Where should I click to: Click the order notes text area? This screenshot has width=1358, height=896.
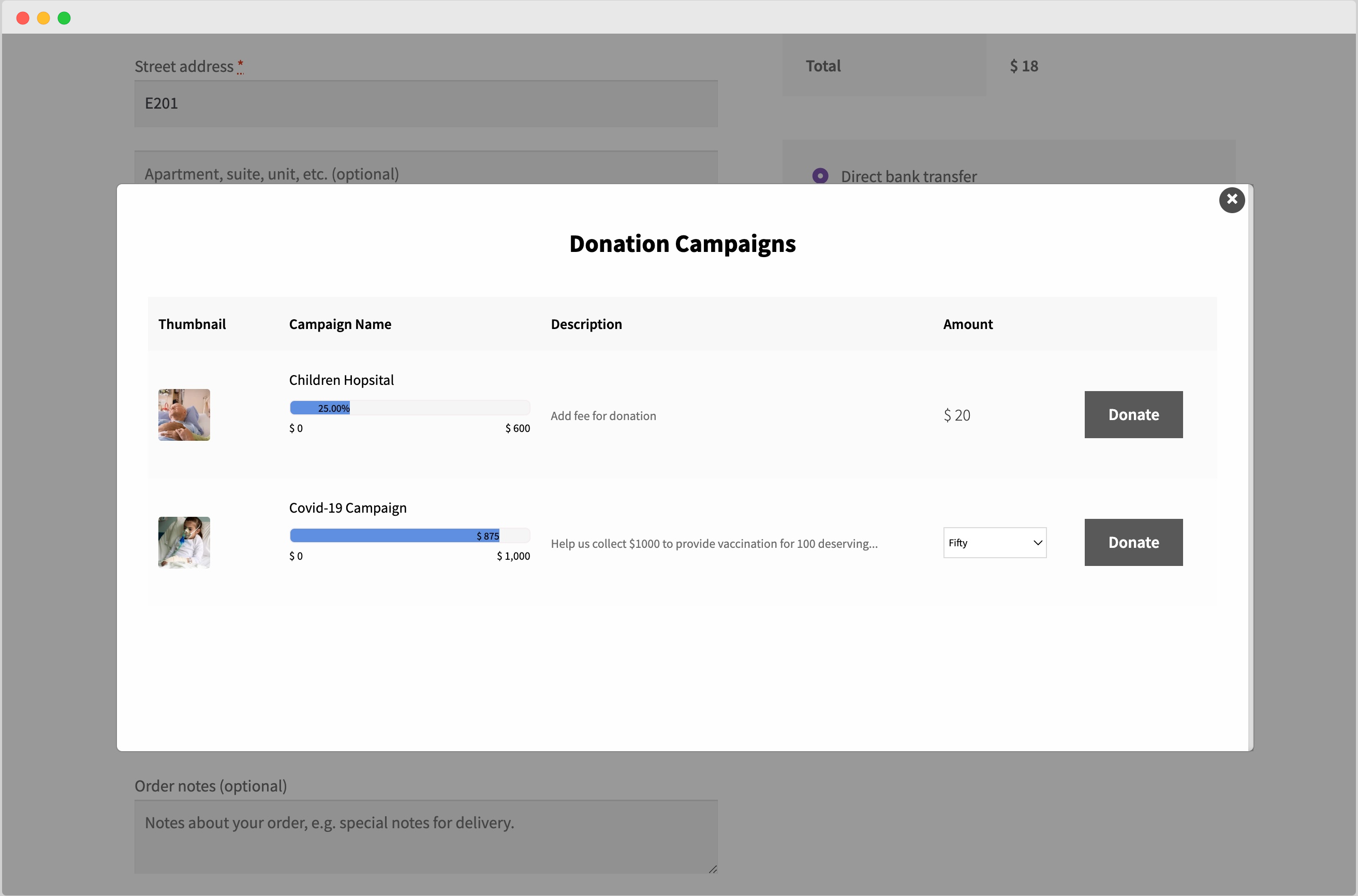point(425,837)
